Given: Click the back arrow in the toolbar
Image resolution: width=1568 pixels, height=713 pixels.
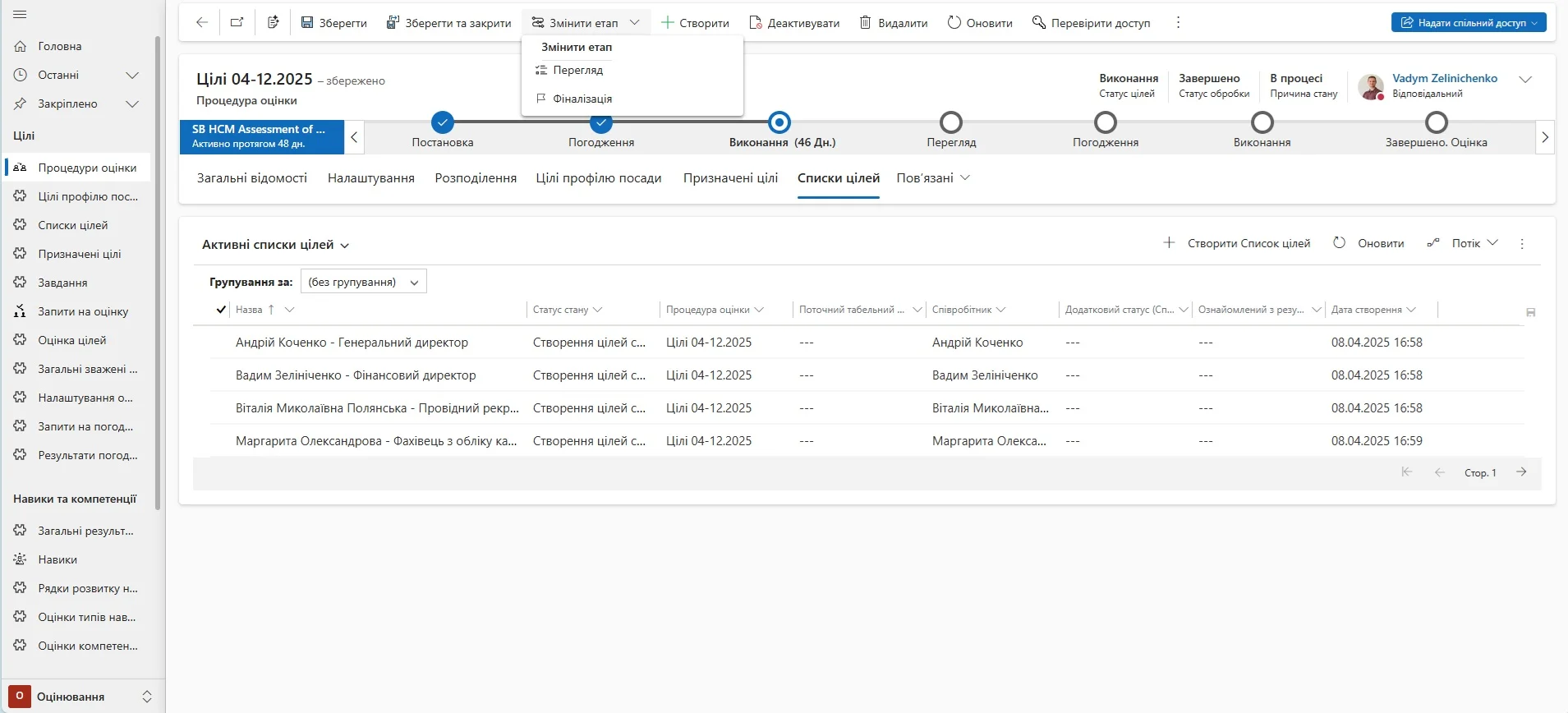Looking at the screenshot, I should pos(201,23).
